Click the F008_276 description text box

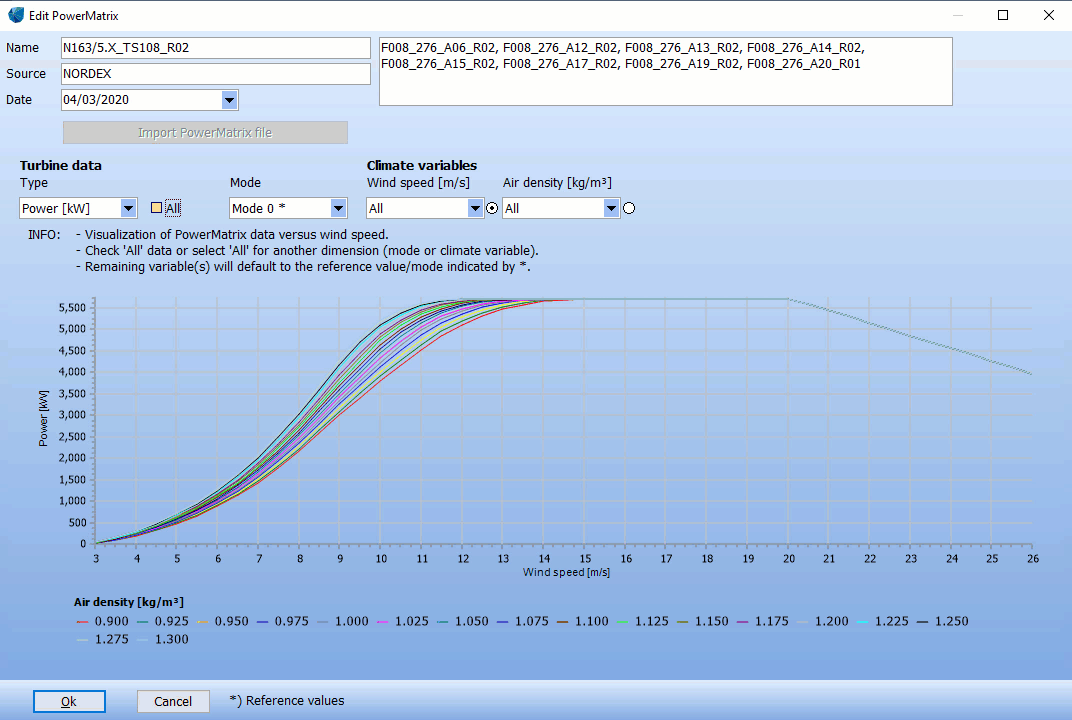coord(666,72)
